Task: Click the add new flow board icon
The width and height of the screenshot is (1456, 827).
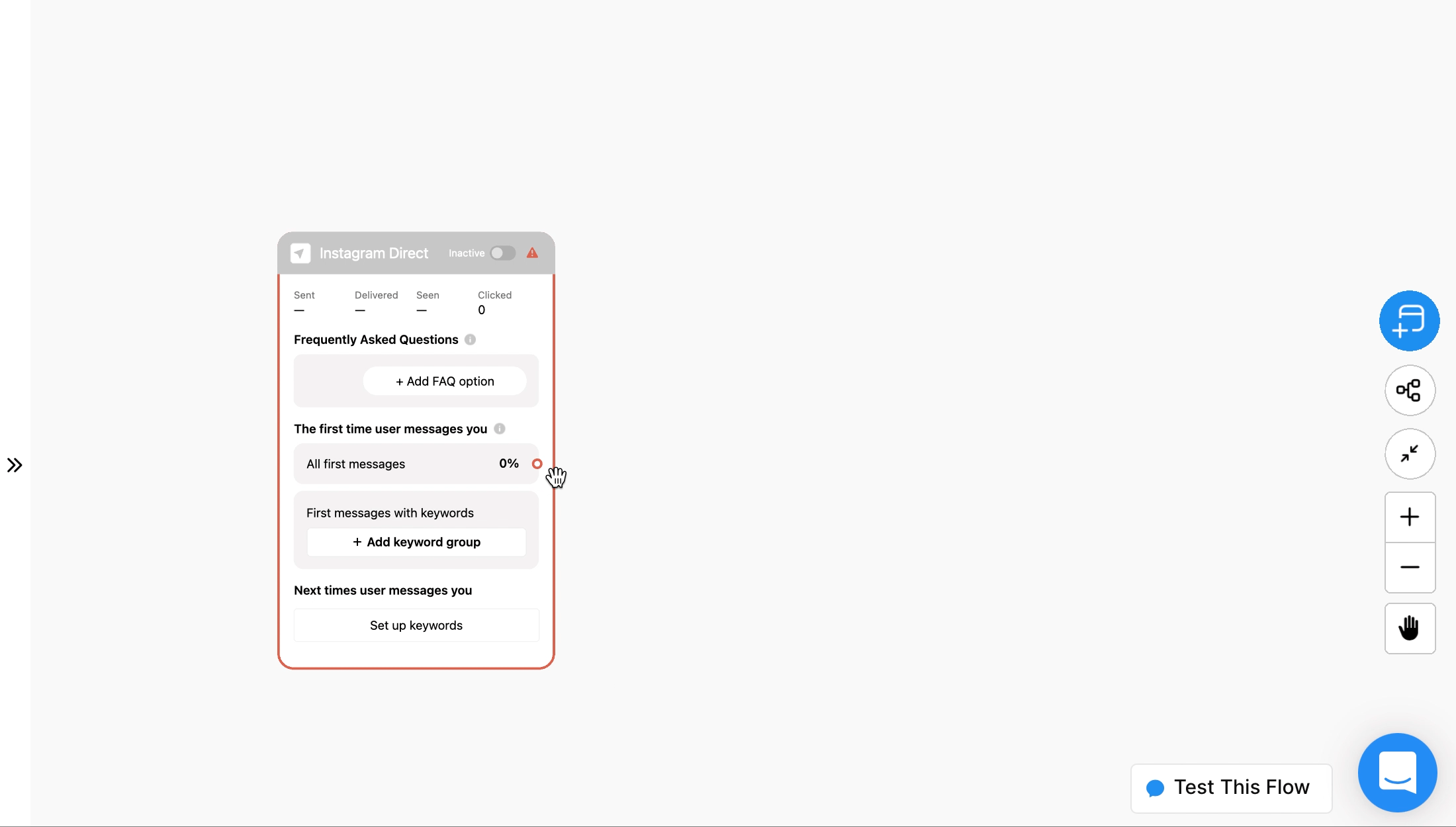Action: pyautogui.click(x=1410, y=320)
